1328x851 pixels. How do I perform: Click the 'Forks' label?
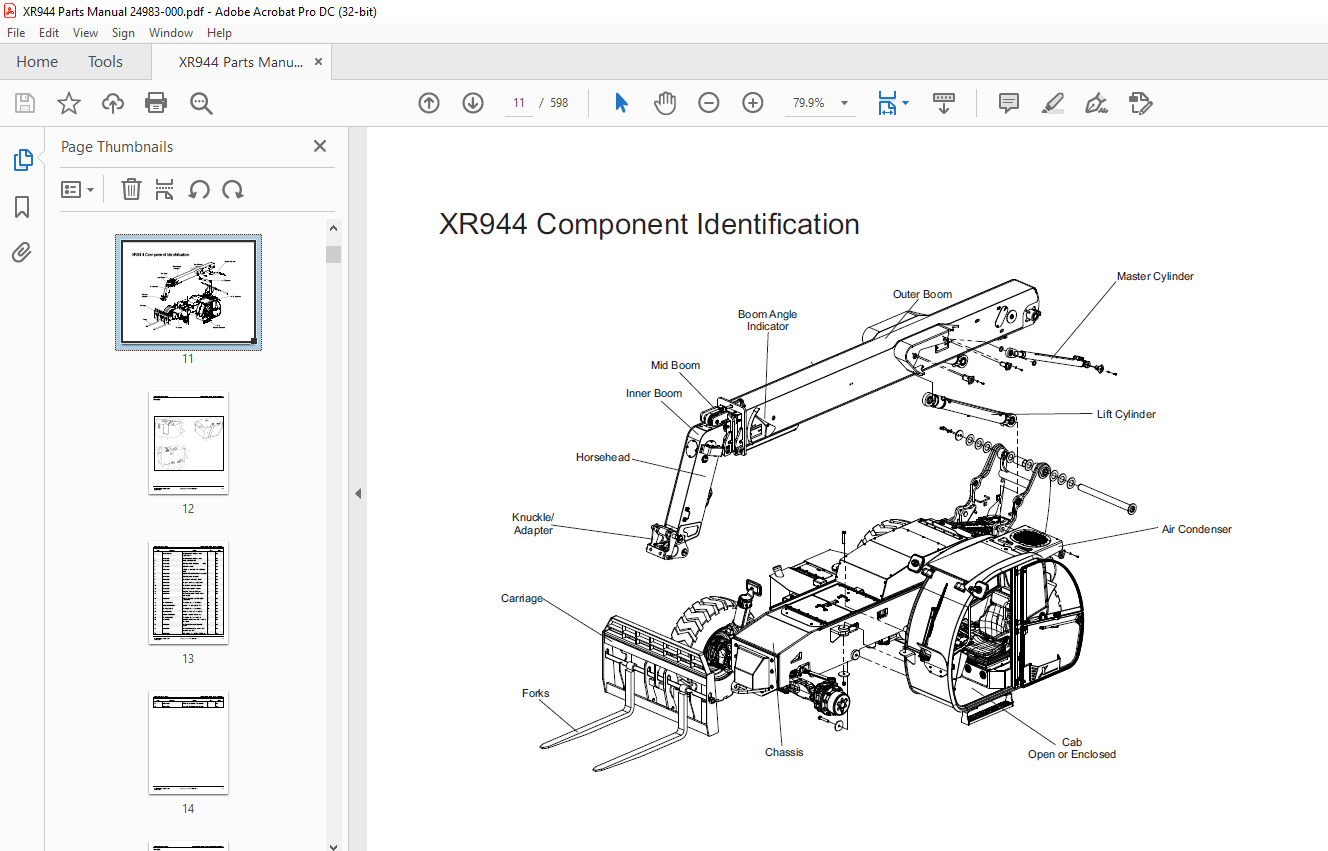pyautogui.click(x=535, y=693)
